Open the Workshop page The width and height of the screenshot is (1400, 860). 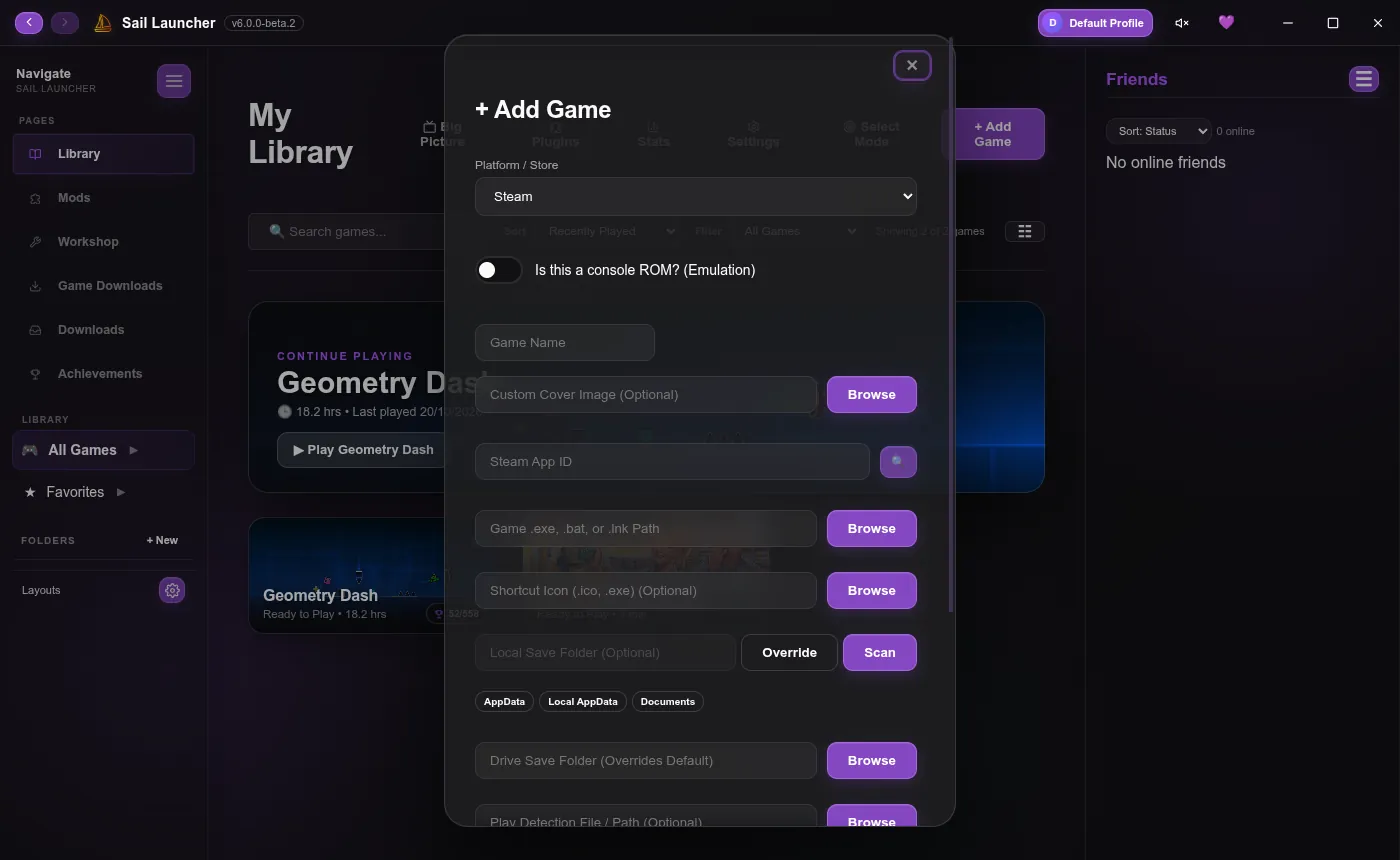point(104,242)
